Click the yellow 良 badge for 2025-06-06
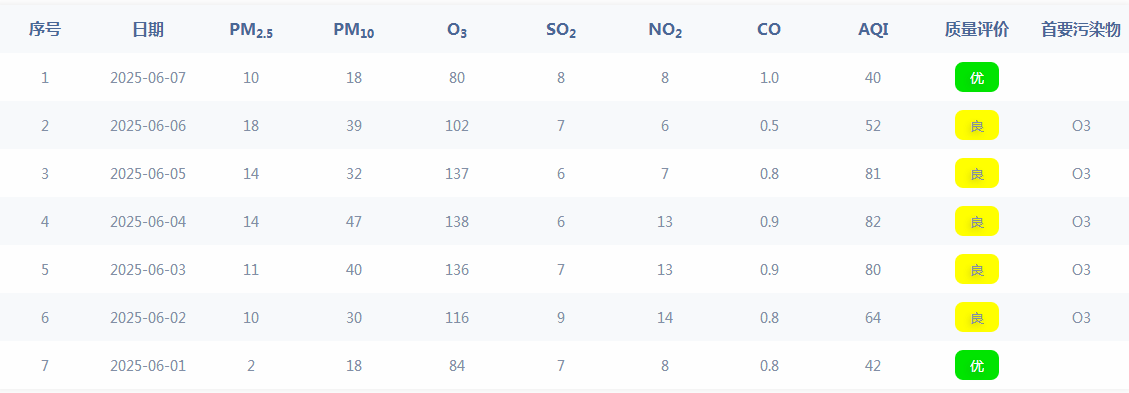This screenshot has width=1129, height=393. 976,125
